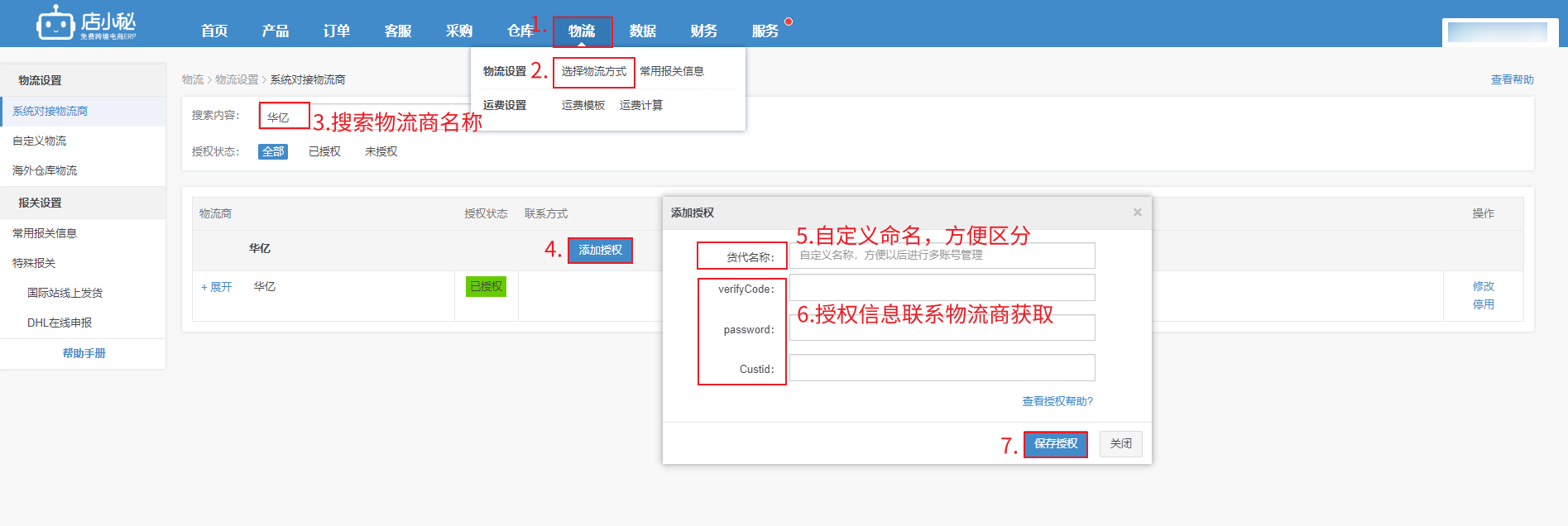1568x526 pixels.
Task: Open the 服务 menu
Action: [x=765, y=31]
